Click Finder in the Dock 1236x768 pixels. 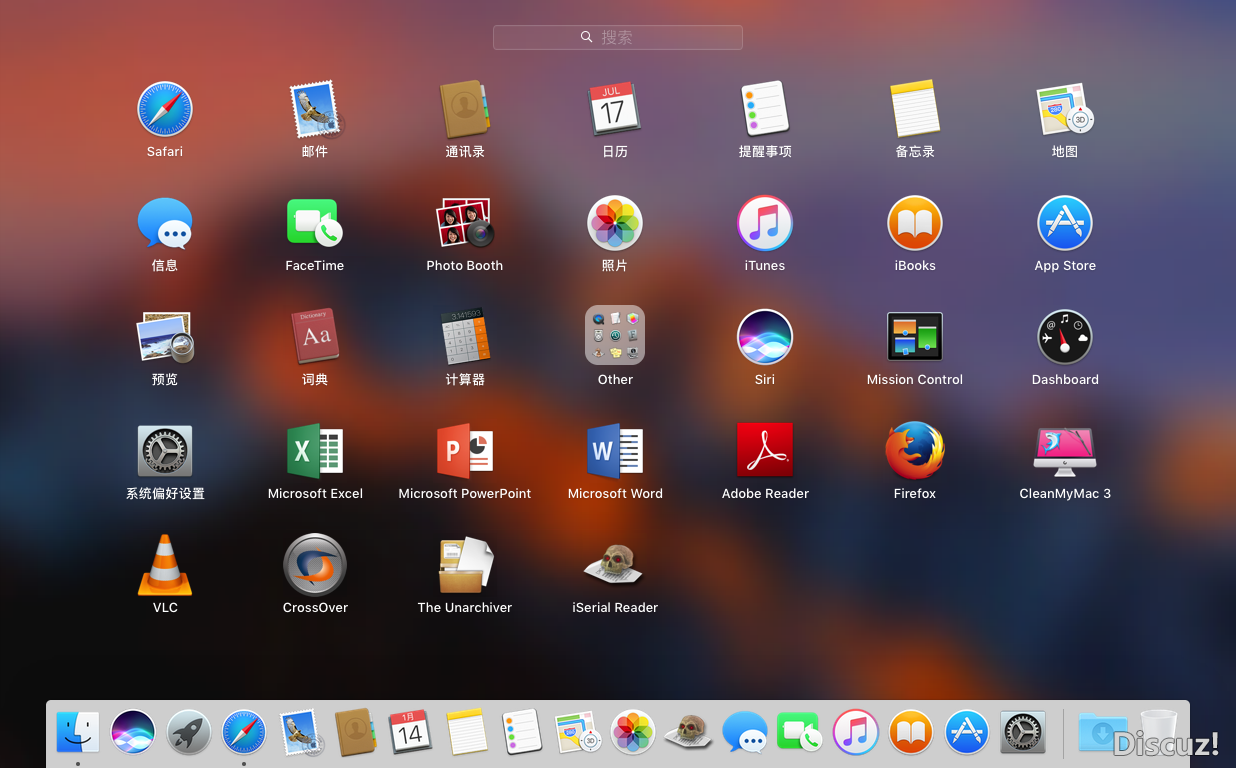point(78,733)
